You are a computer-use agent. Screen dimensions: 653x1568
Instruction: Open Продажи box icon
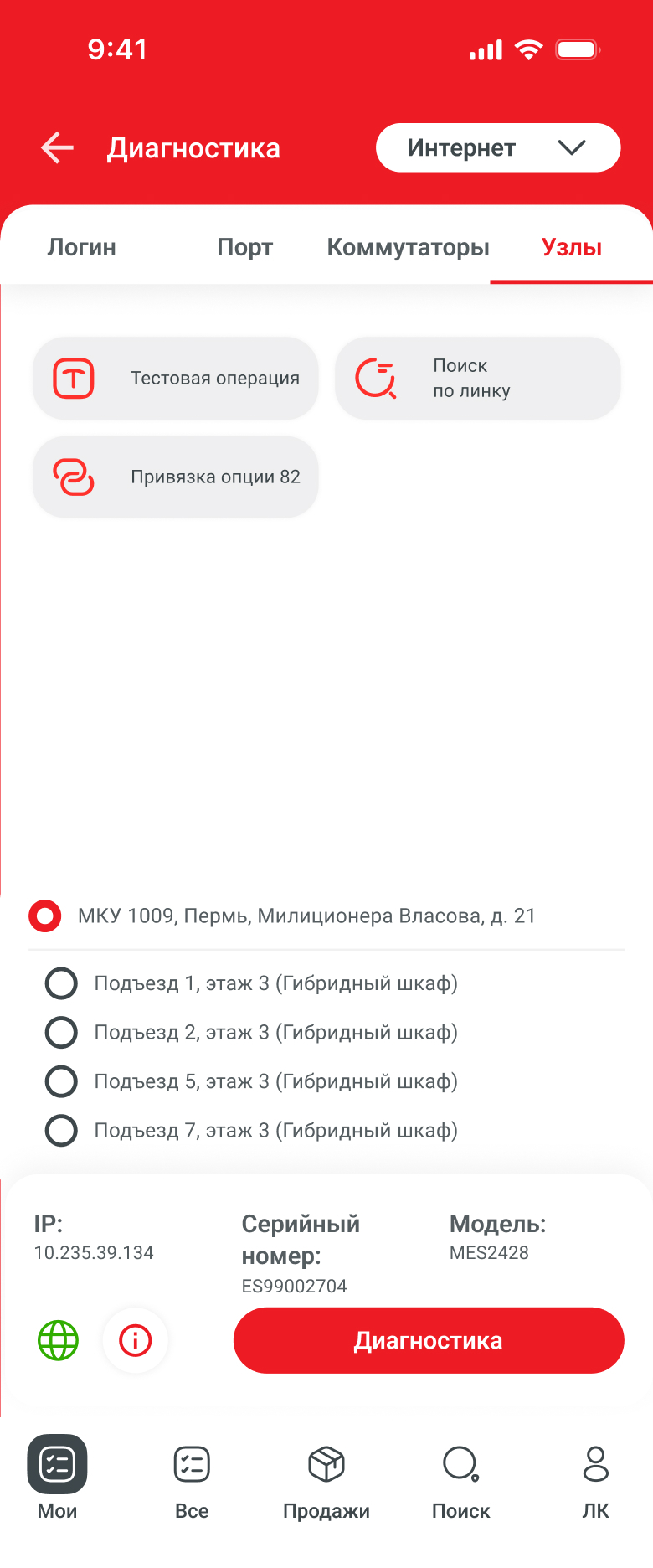[326, 1465]
